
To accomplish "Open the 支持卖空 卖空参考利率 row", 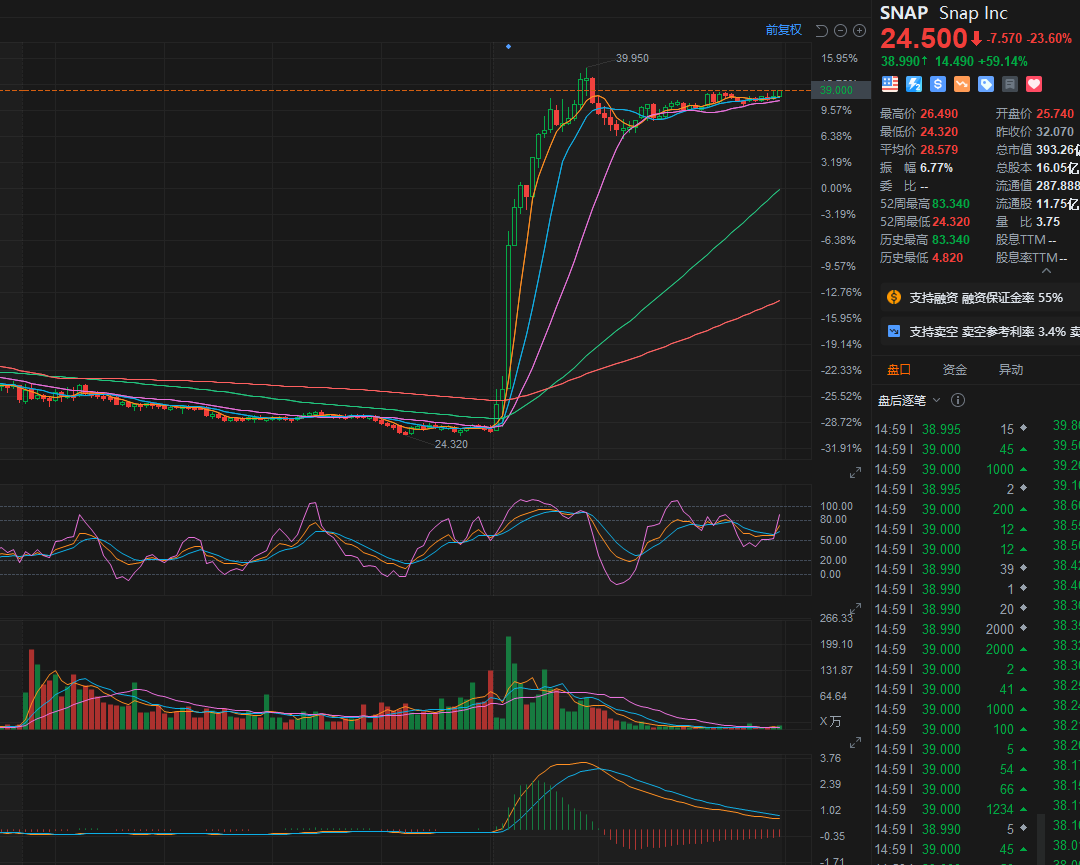I will [980, 331].
